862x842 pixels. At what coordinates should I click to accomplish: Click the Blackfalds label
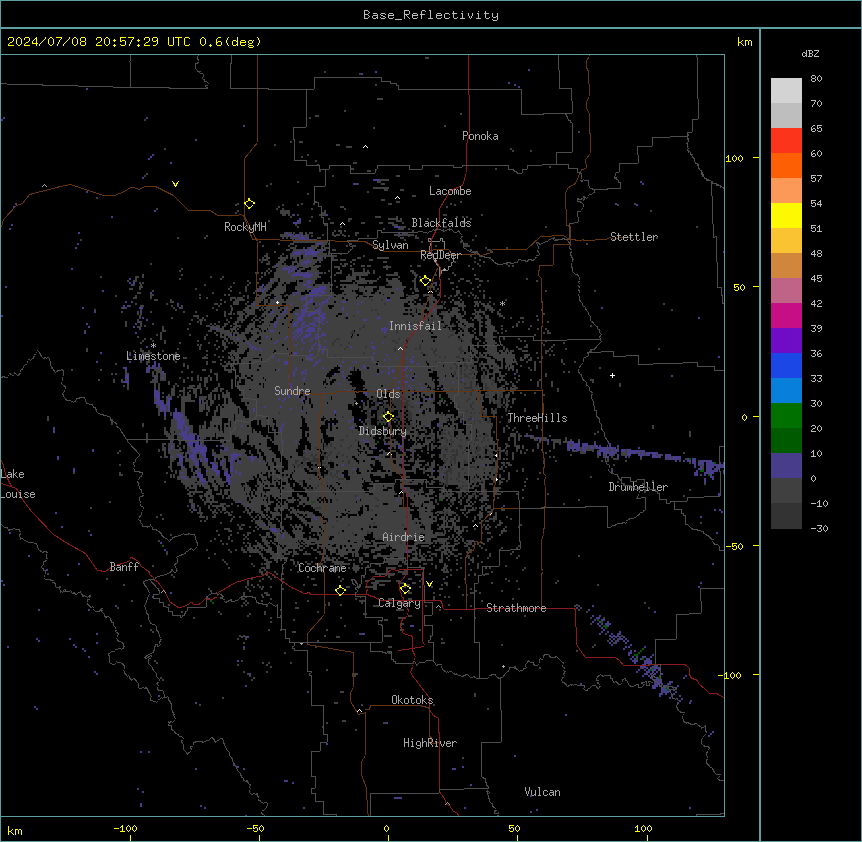441,223
